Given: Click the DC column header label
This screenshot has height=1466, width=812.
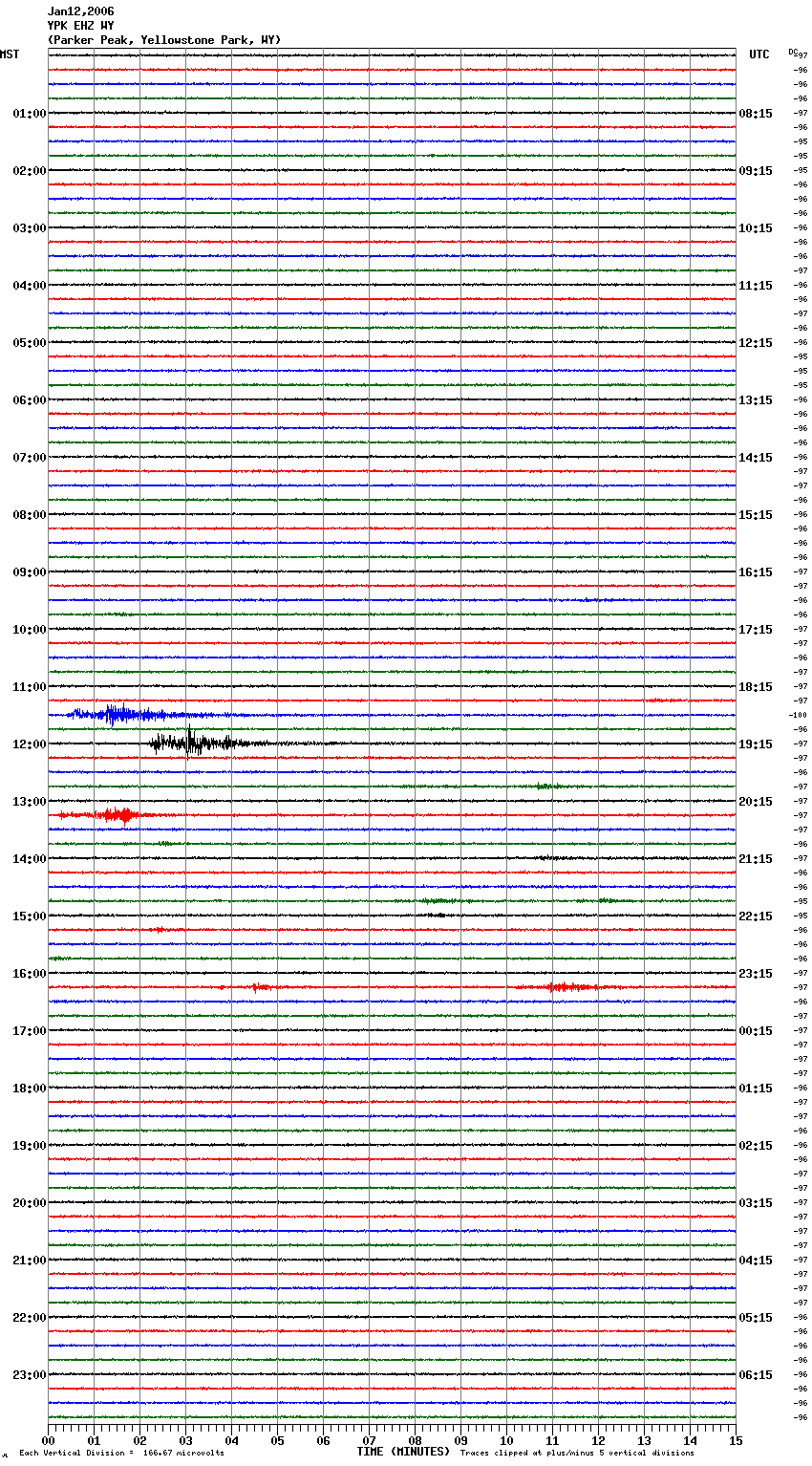Looking at the screenshot, I should click(793, 52).
